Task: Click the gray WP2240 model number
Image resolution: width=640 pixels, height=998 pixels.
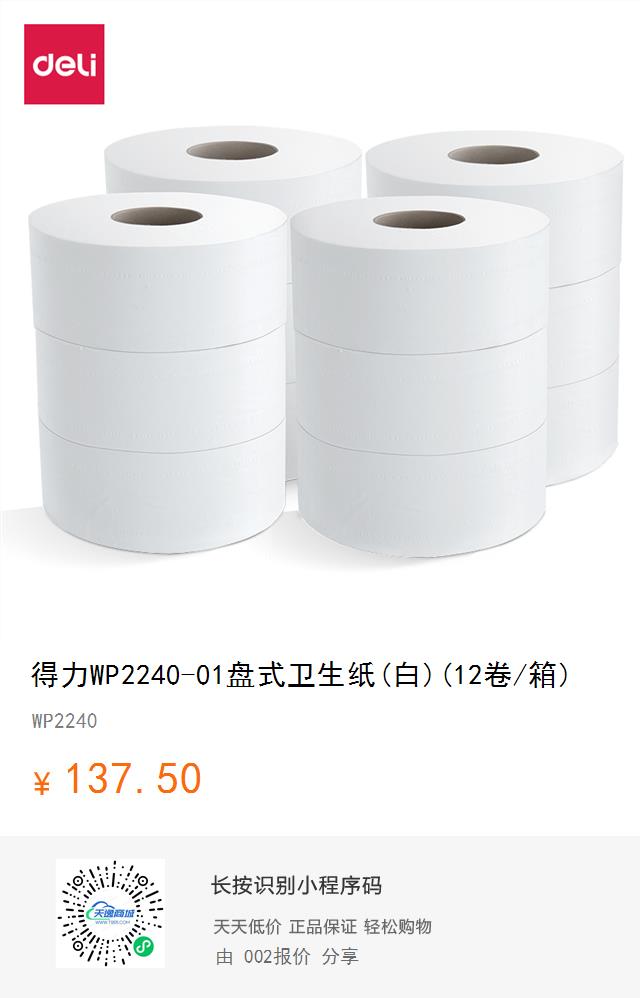Action: pos(64,721)
